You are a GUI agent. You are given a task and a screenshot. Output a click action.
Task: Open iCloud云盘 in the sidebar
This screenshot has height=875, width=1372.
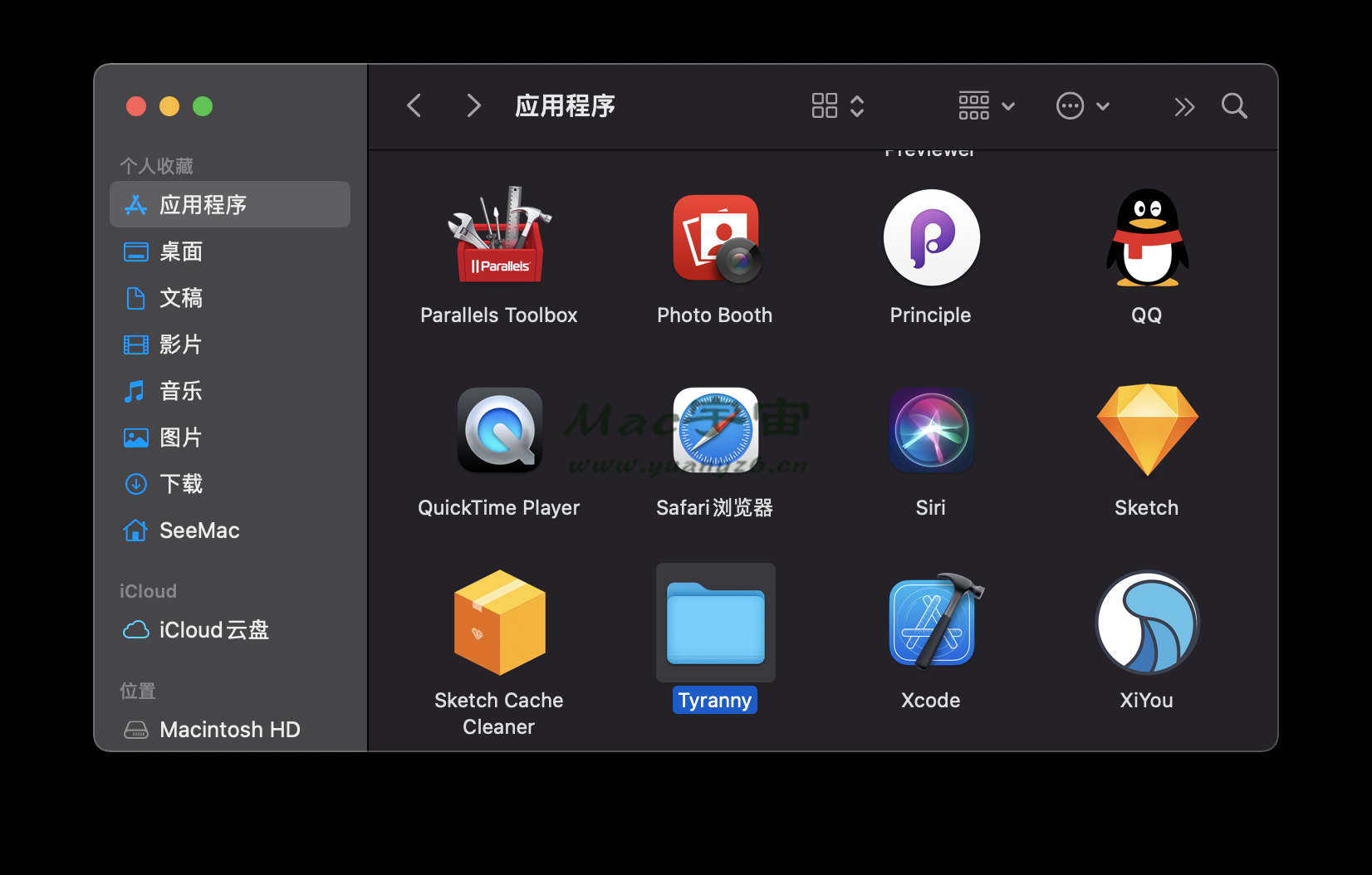tap(213, 630)
